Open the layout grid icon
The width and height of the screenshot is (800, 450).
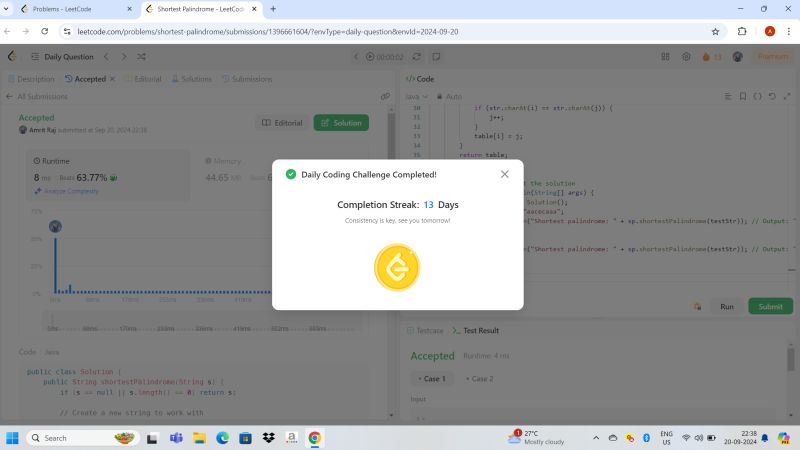click(x=665, y=57)
